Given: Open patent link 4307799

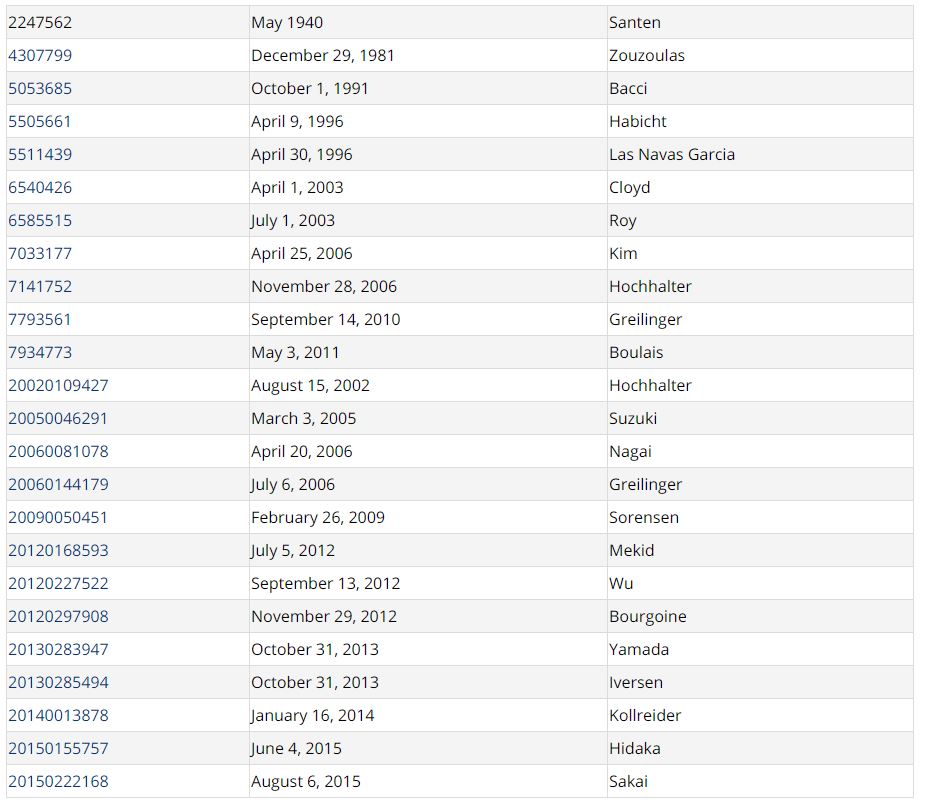Looking at the screenshot, I should tap(40, 56).
